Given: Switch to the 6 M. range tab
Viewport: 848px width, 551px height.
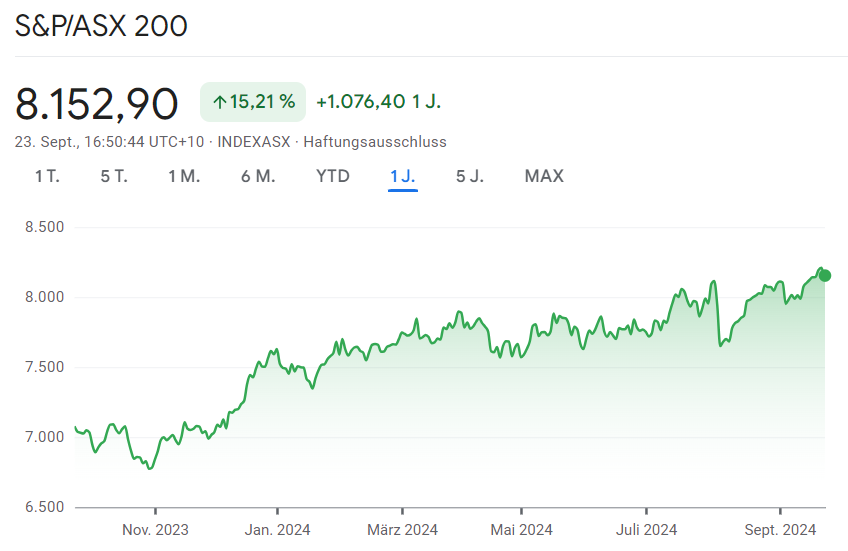Looking at the screenshot, I should click(258, 176).
